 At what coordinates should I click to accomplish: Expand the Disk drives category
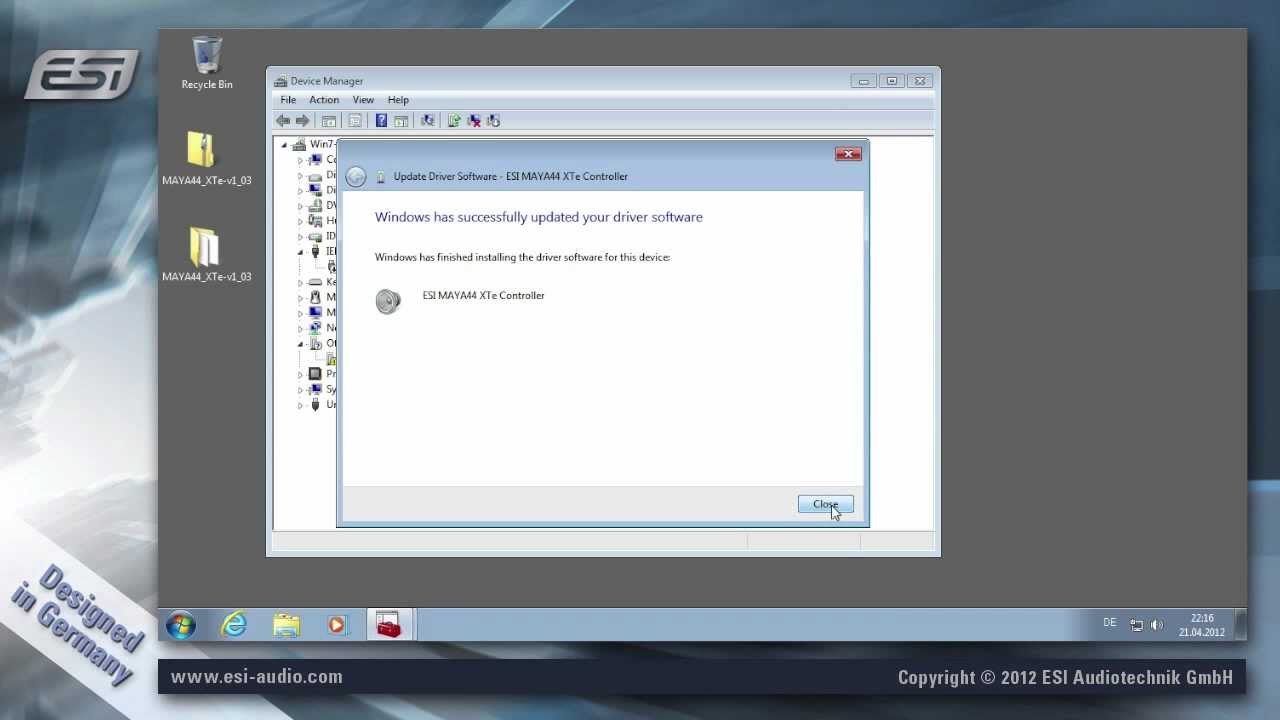point(300,175)
